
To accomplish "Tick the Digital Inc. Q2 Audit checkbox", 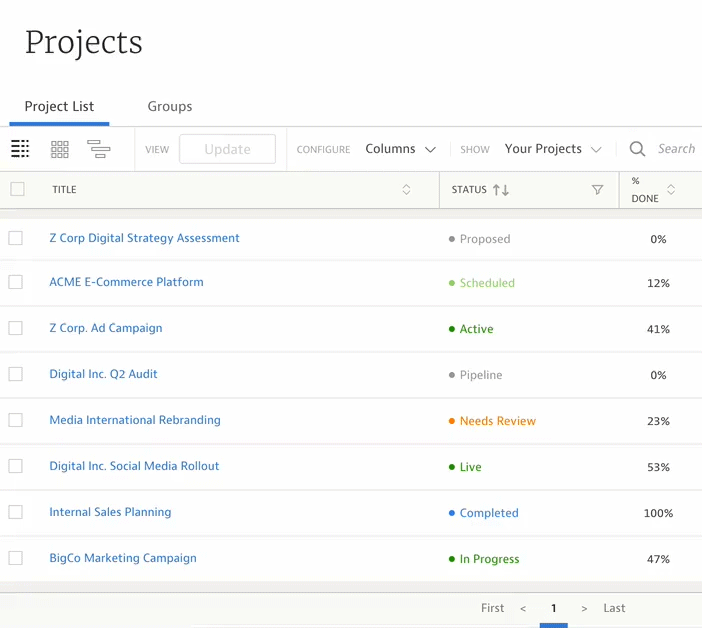I will pyautogui.click(x=16, y=374).
